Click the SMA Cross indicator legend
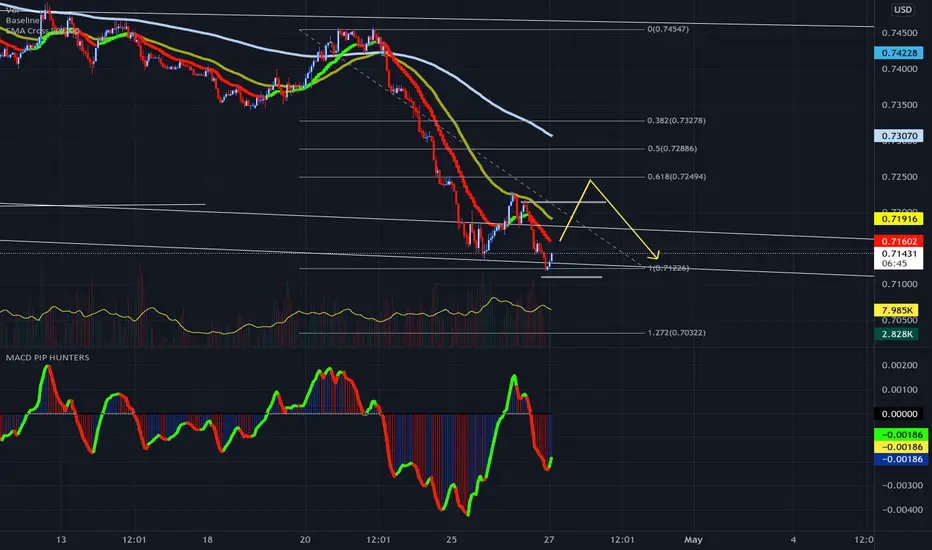The image size is (932, 550). click(42, 30)
